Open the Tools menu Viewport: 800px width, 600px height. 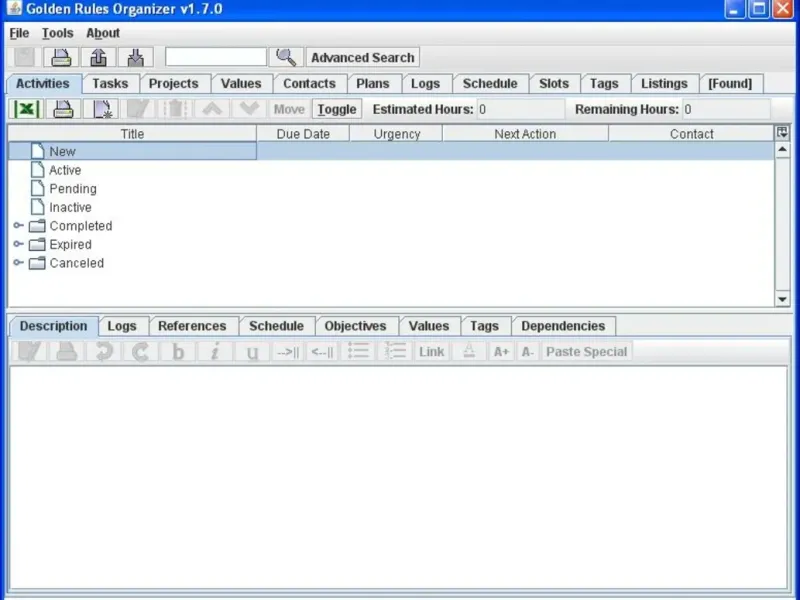click(58, 33)
